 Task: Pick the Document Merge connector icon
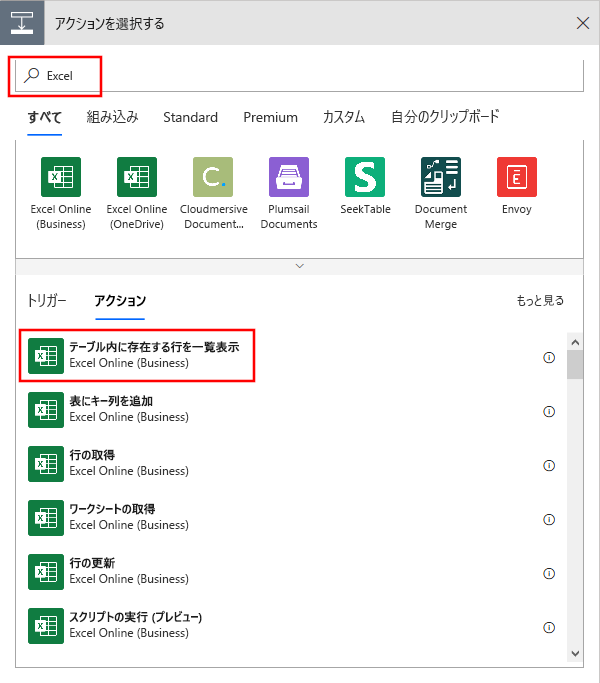tap(441, 177)
